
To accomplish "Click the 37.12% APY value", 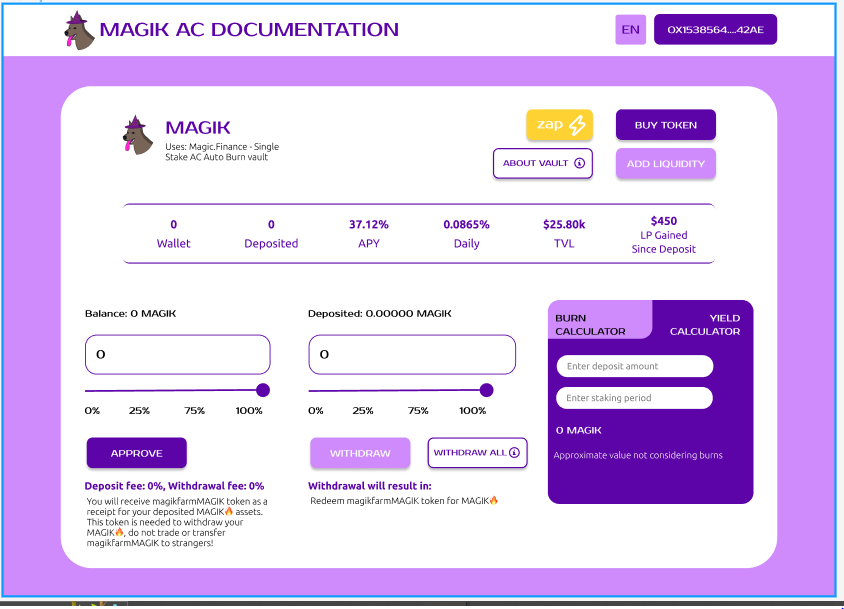I will point(369,225).
